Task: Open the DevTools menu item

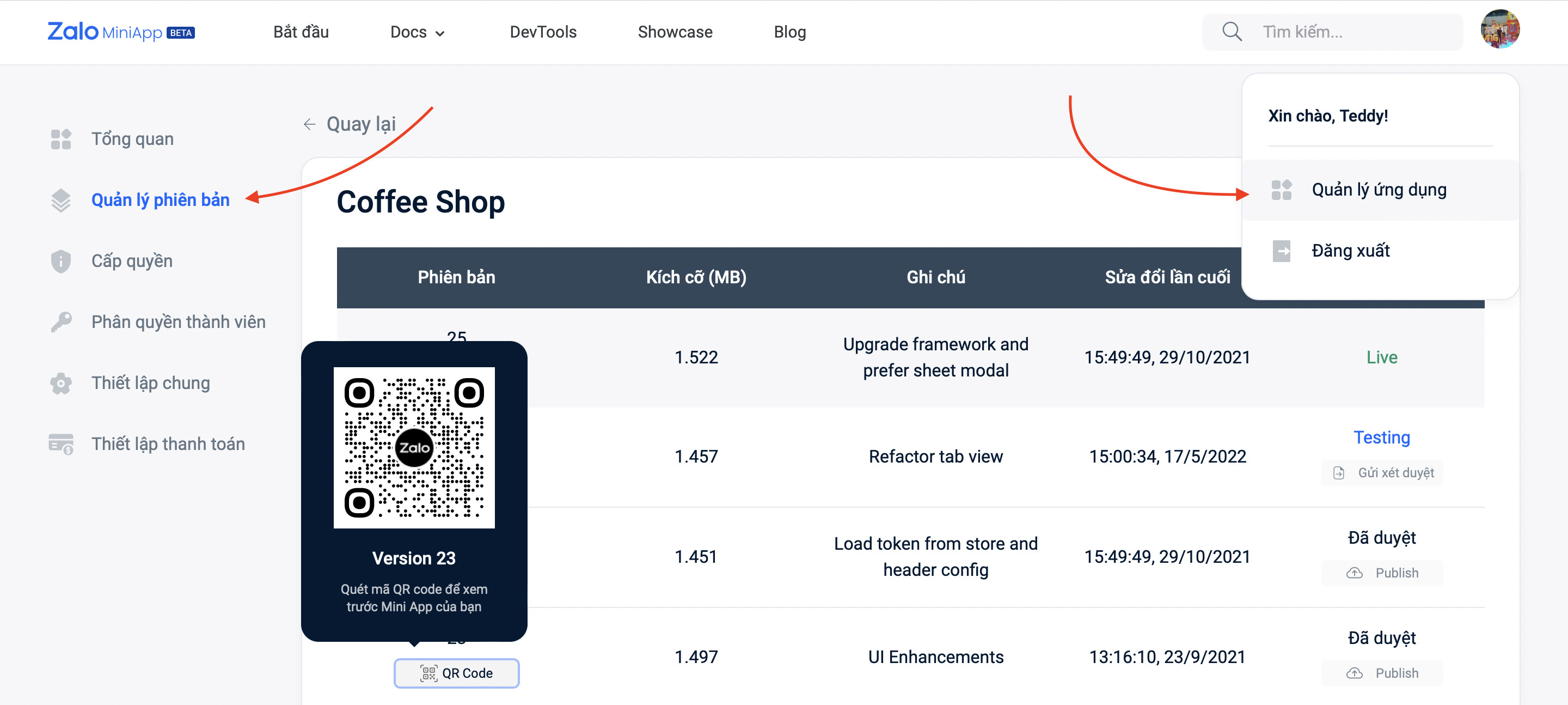Action: coord(543,32)
